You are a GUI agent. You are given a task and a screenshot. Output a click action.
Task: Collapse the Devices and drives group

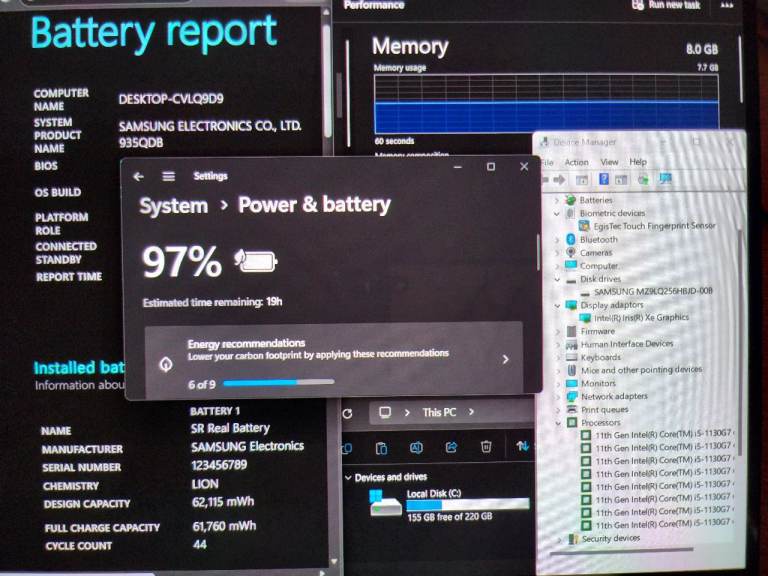click(x=348, y=478)
